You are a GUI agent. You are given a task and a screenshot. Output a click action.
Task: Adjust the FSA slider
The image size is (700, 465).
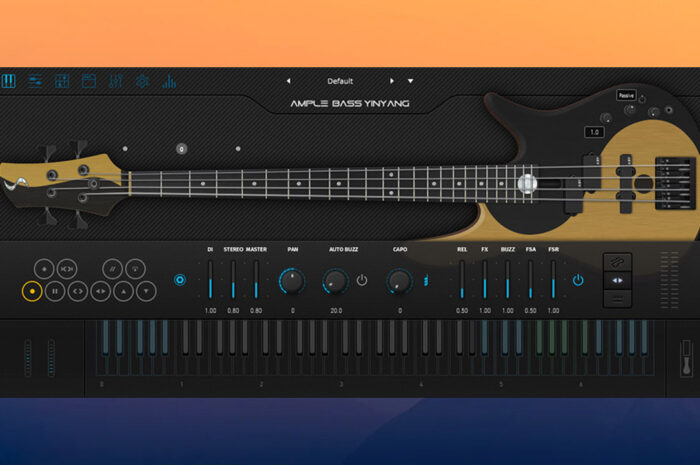pos(530,280)
